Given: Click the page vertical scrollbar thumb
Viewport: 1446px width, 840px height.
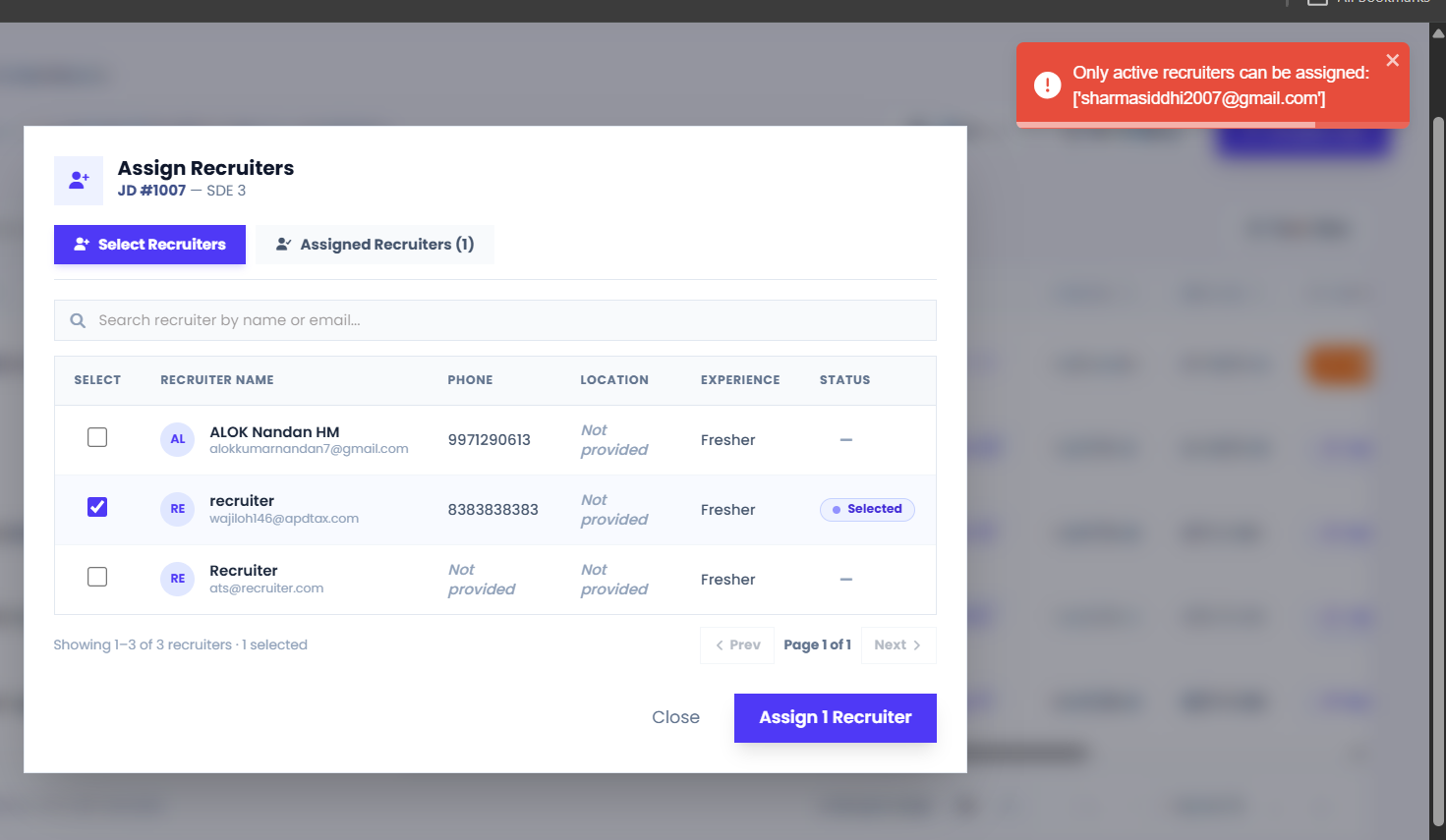Looking at the screenshot, I should [x=1438, y=472].
